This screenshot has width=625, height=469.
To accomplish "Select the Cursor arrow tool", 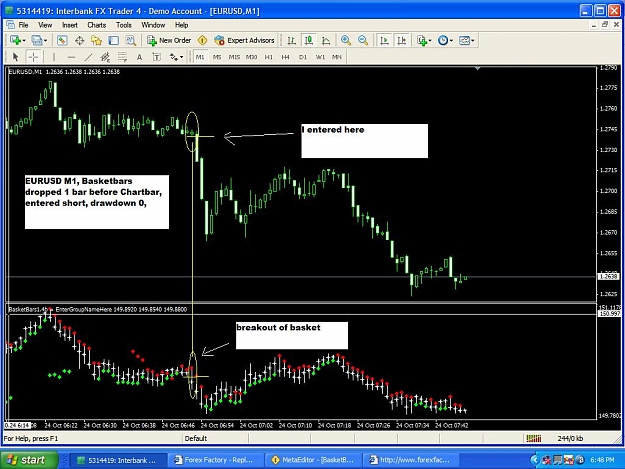I will point(16,57).
